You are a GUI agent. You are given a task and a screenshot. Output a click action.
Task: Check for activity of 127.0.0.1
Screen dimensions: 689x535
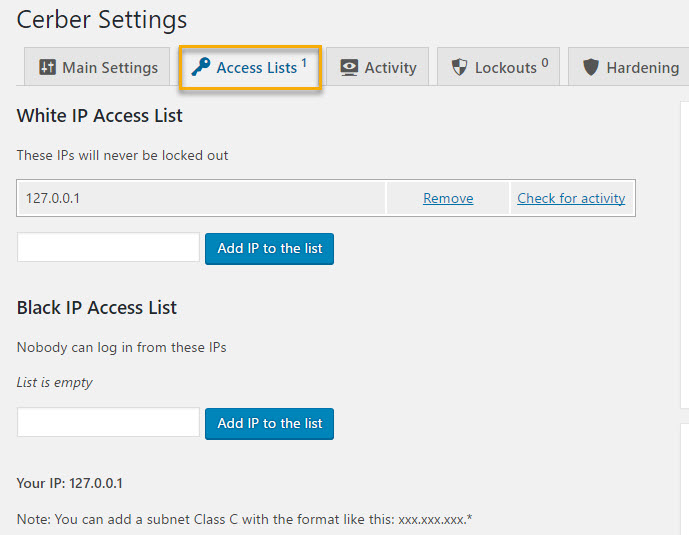[571, 198]
